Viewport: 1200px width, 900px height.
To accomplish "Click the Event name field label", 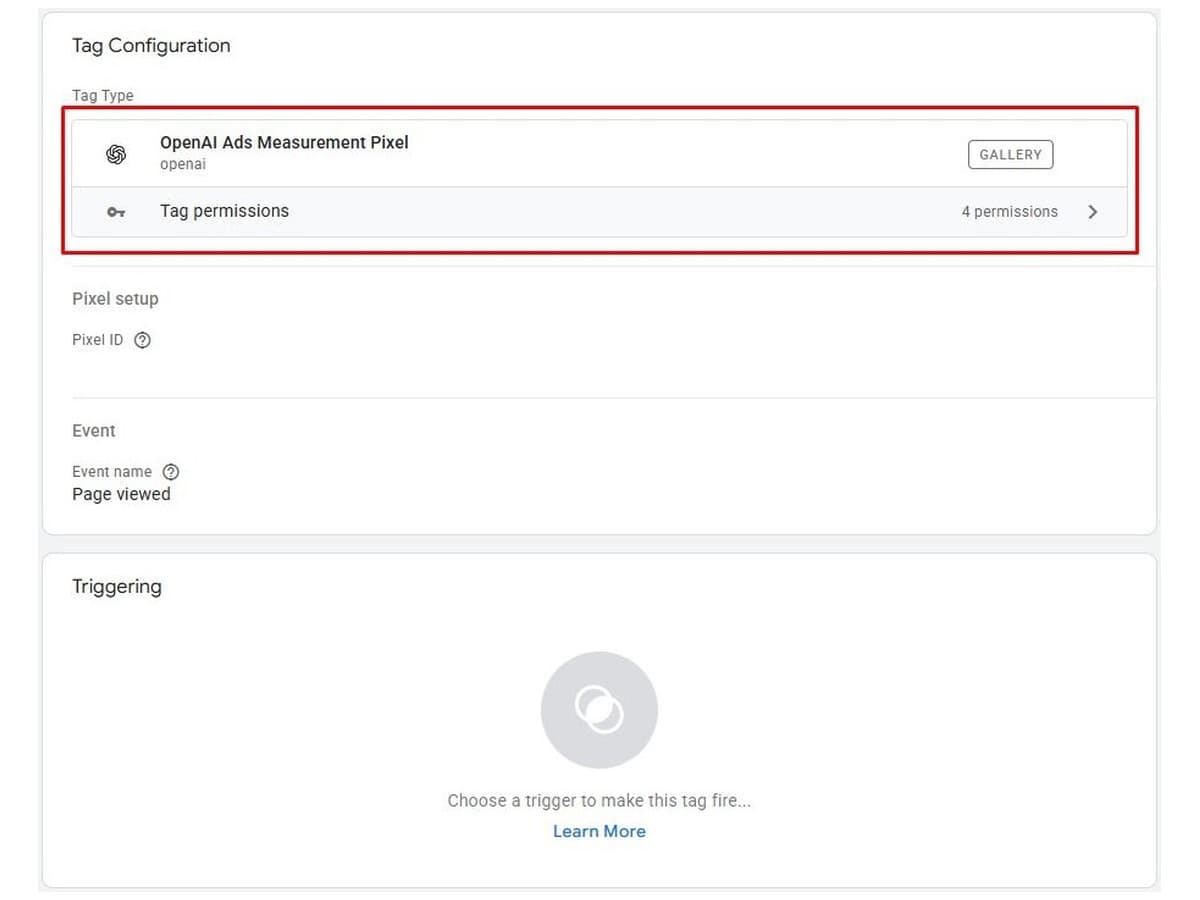I will (112, 472).
